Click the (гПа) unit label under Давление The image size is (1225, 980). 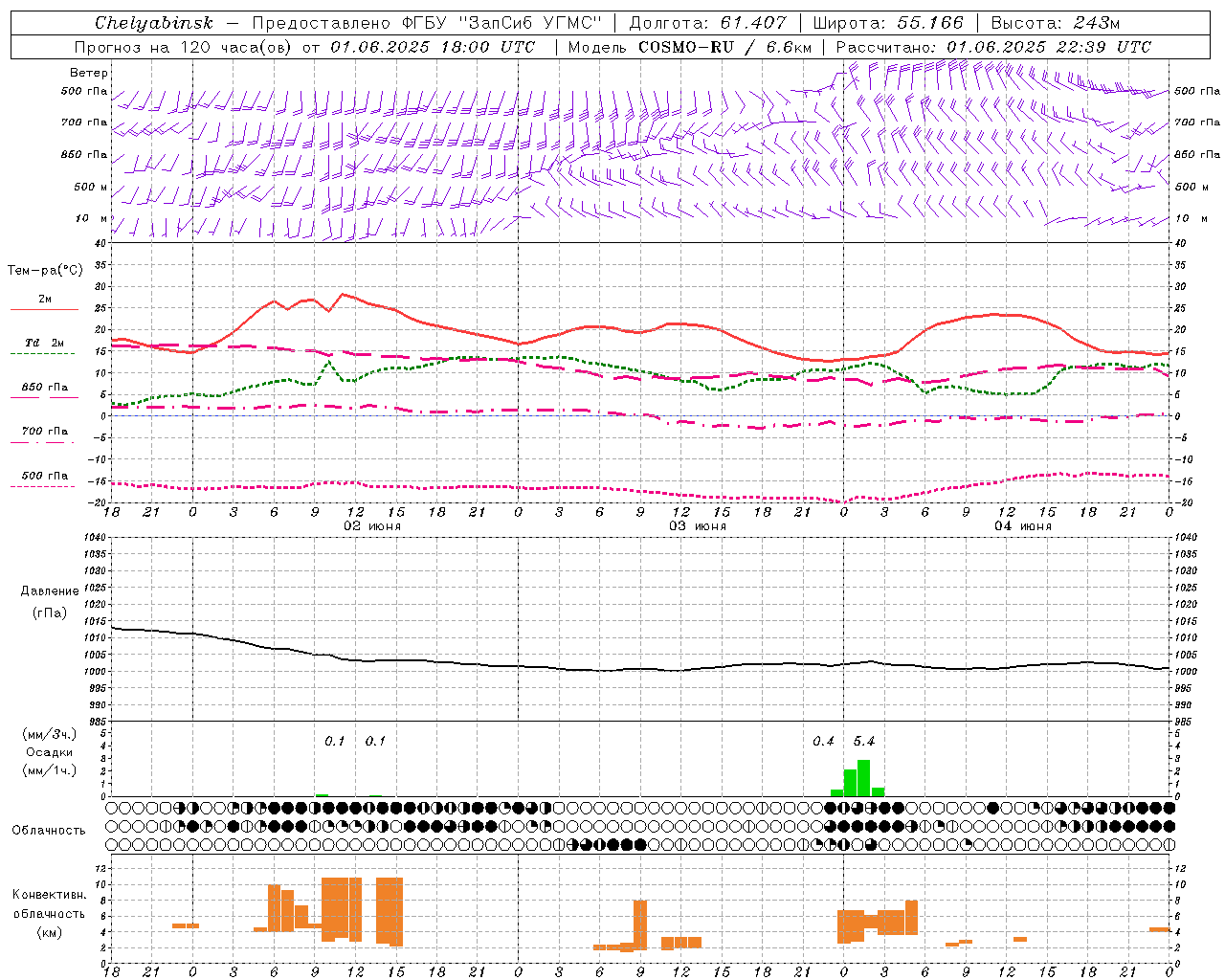[50, 613]
